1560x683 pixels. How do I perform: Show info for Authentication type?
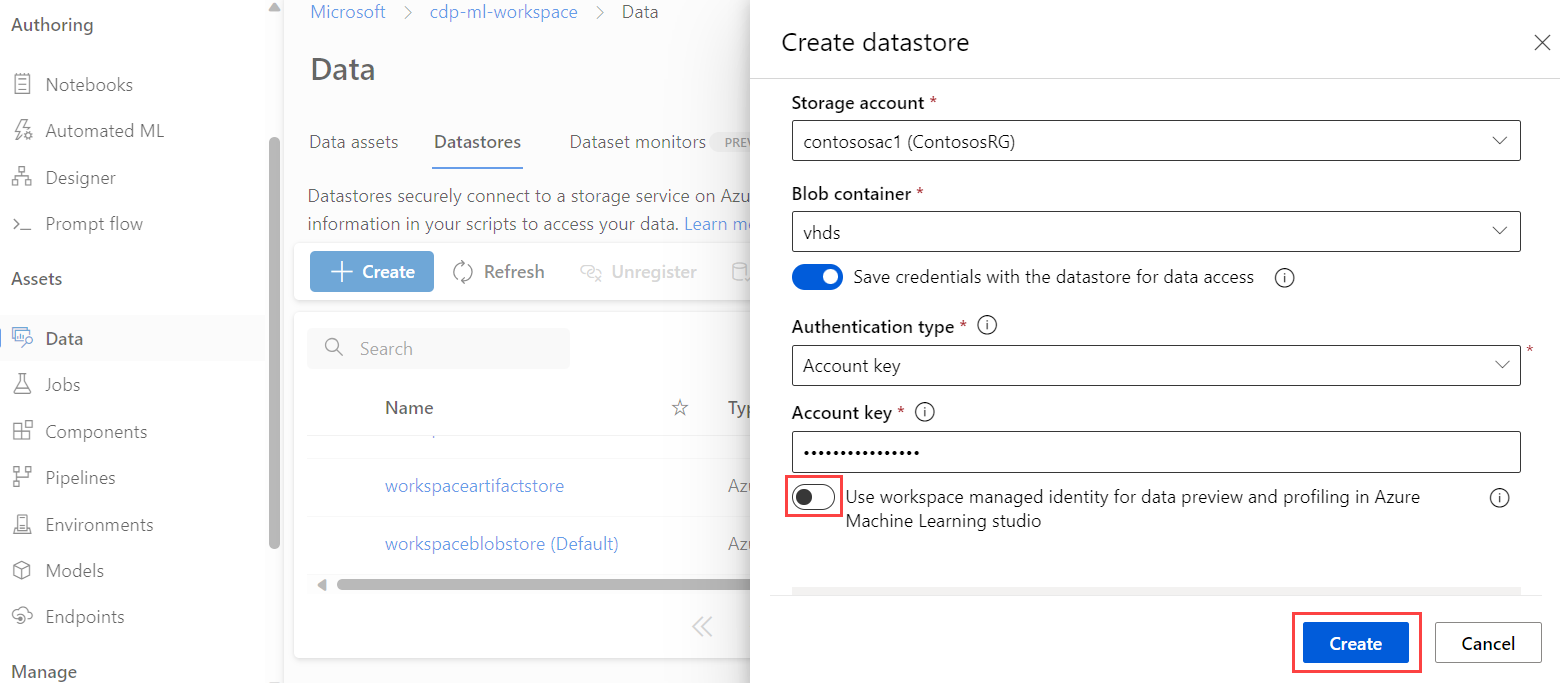point(987,326)
